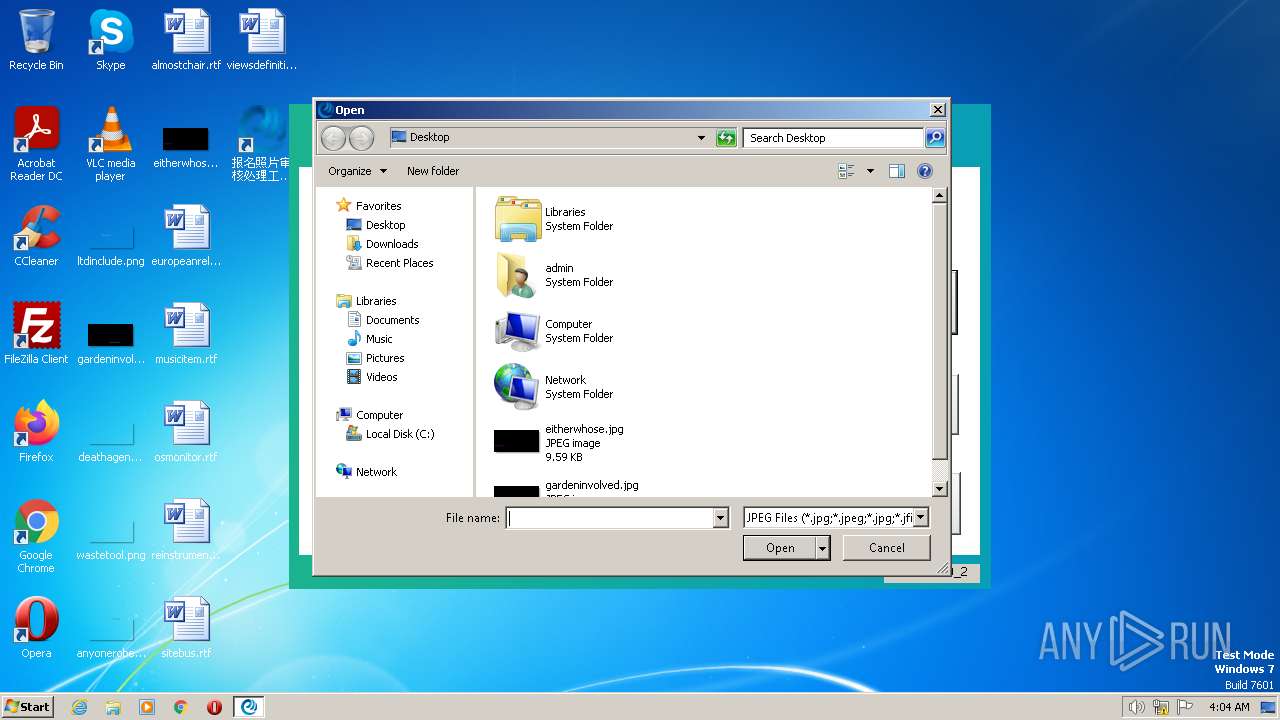
Task: Cancel the Open dialog
Action: coord(887,548)
